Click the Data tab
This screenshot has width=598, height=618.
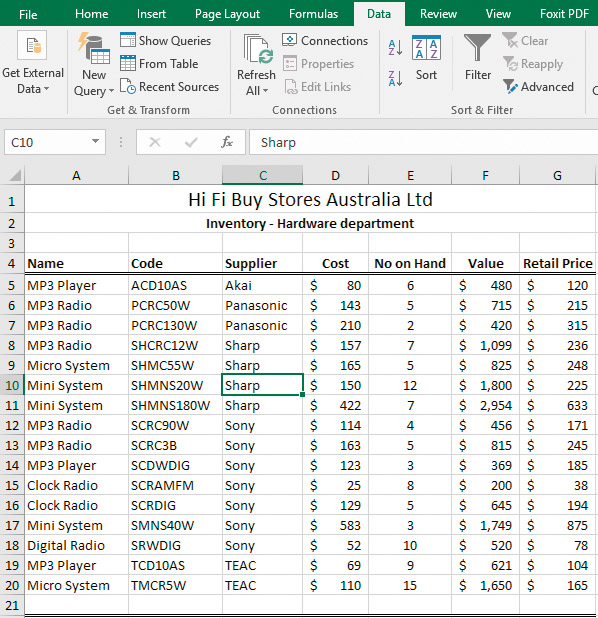379,14
